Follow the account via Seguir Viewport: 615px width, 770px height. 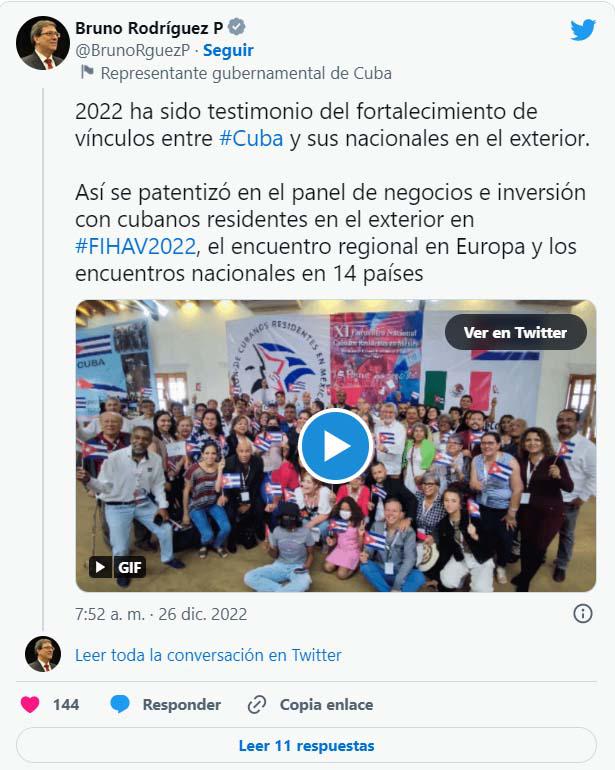tap(228, 50)
